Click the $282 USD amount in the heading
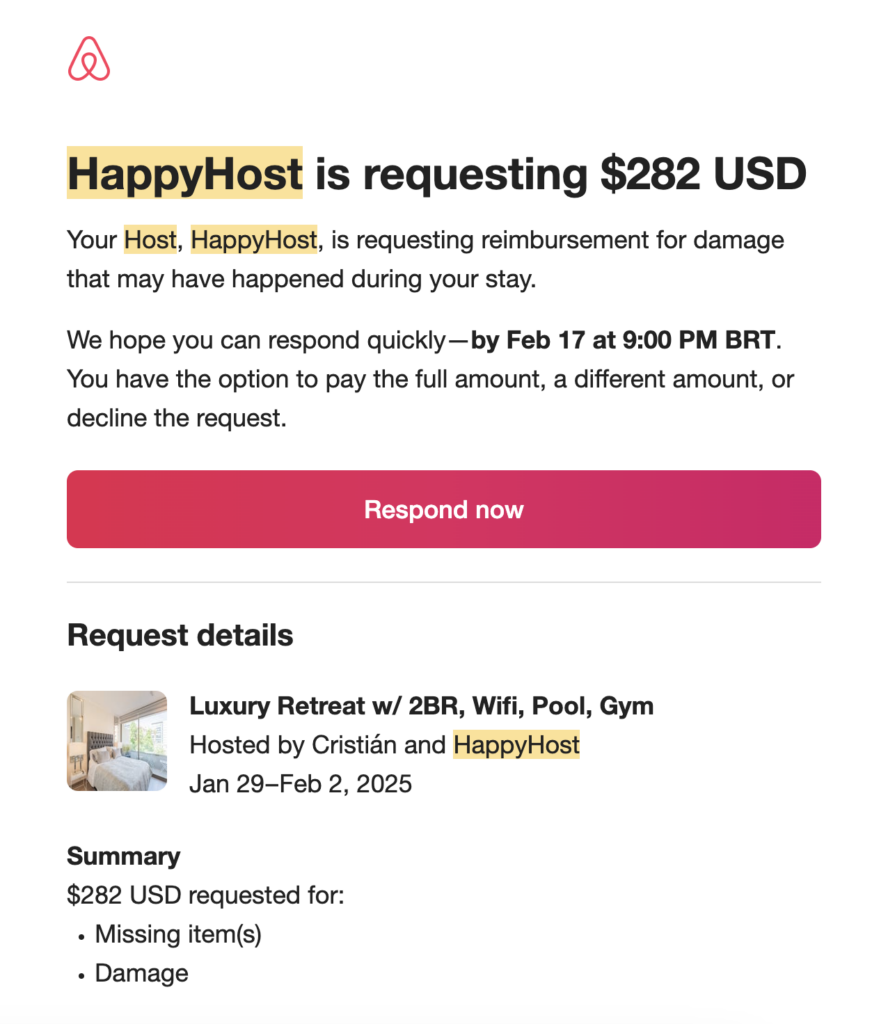This screenshot has width=888, height=1024. coord(703,174)
